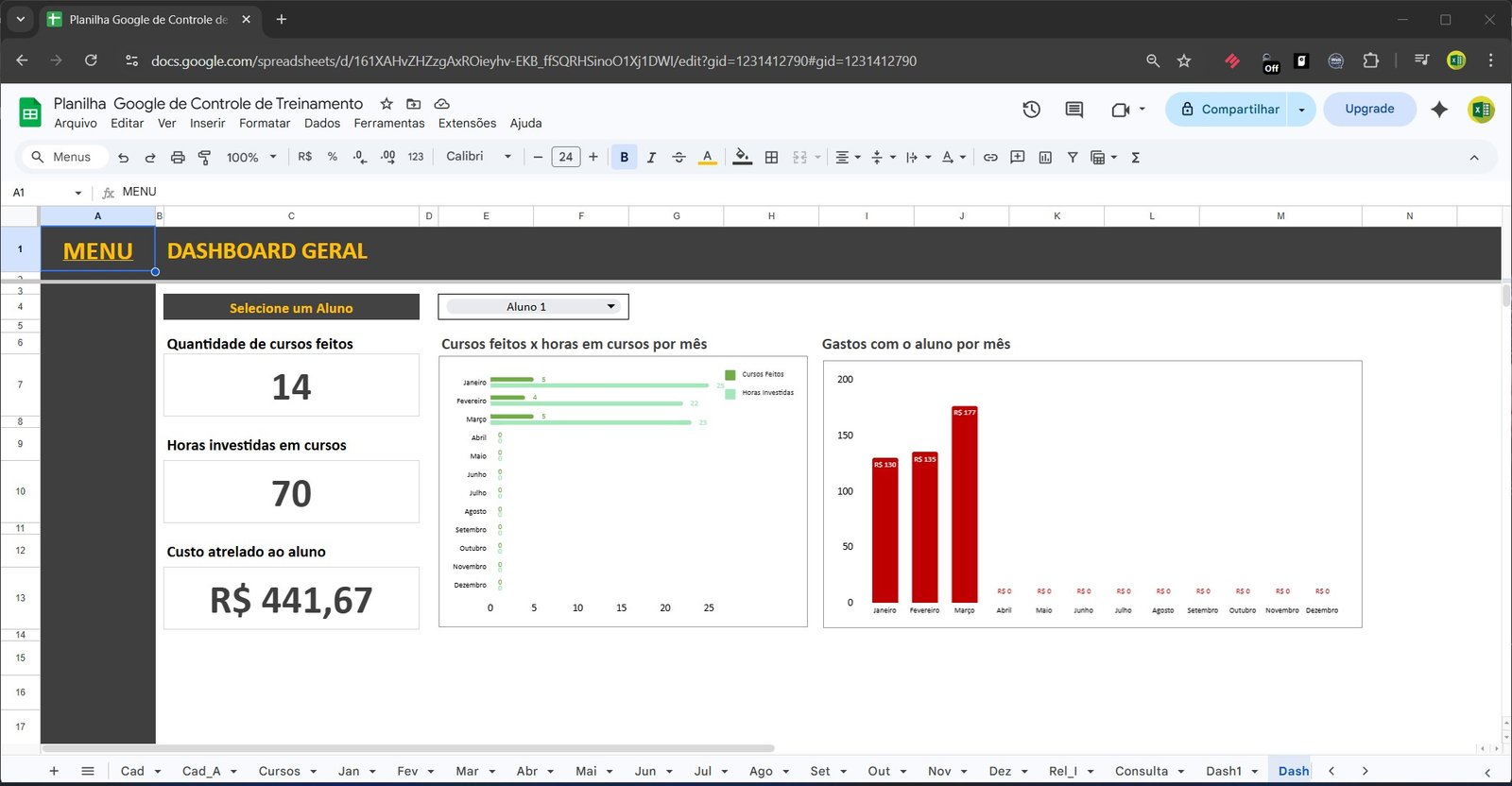Open the functions sigma icon
Viewport: 1512px width, 786px height.
1136,157
